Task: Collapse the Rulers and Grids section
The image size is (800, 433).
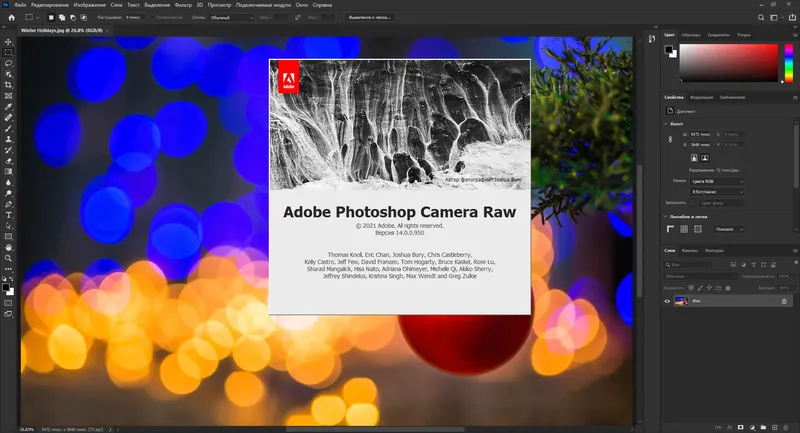Action: click(x=666, y=217)
